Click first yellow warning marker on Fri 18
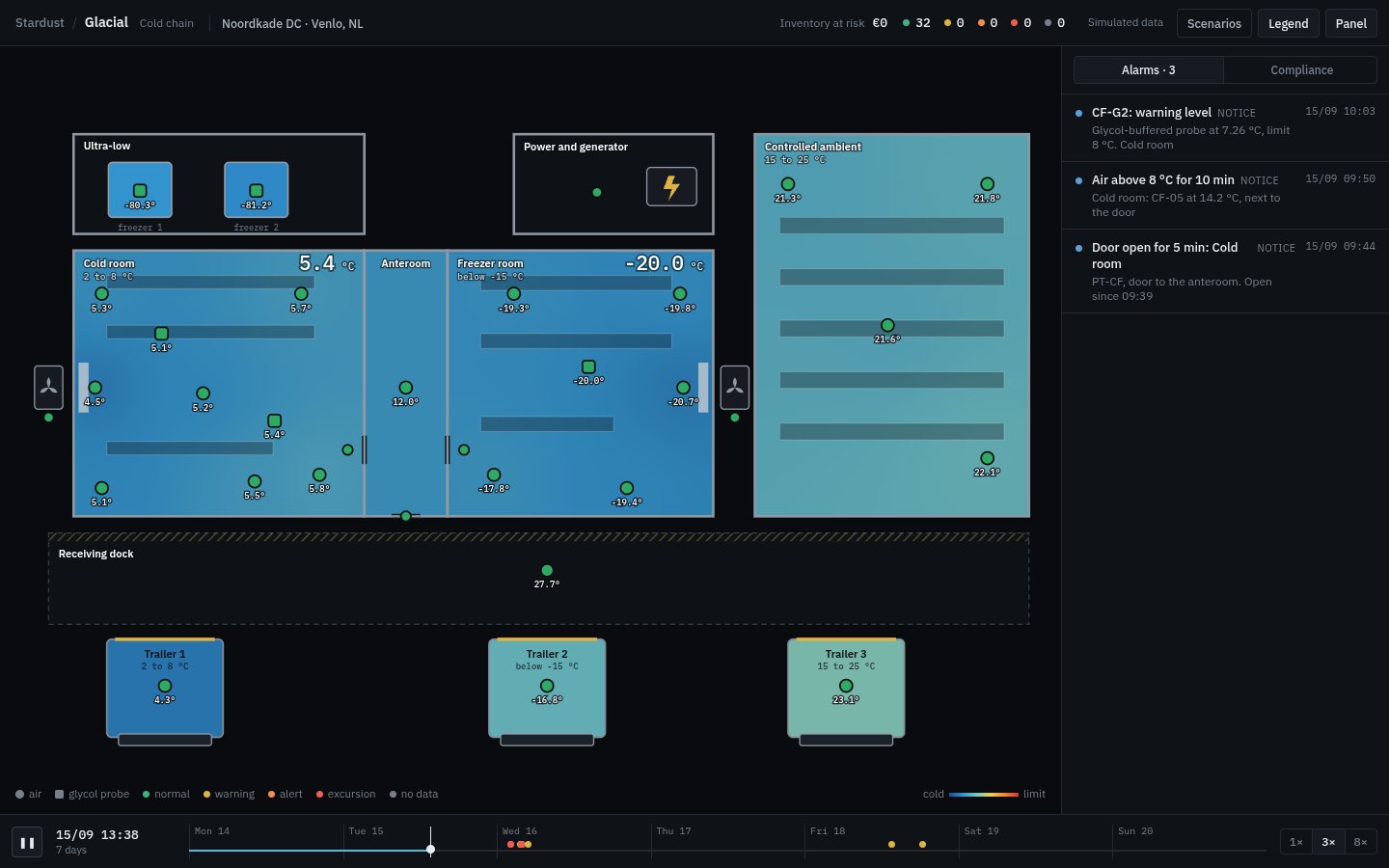 [x=891, y=844]
